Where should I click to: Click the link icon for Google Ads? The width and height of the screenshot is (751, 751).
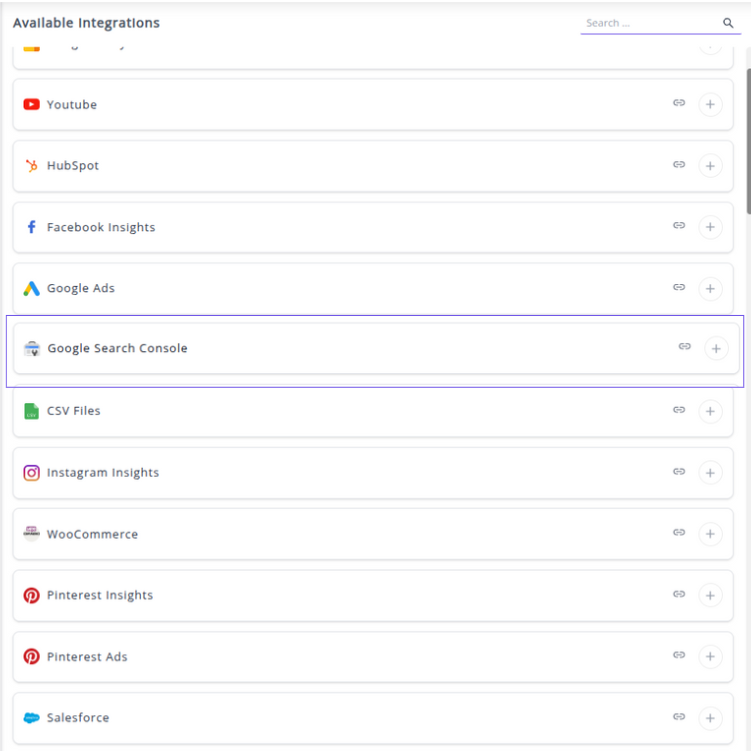[679, 288]
